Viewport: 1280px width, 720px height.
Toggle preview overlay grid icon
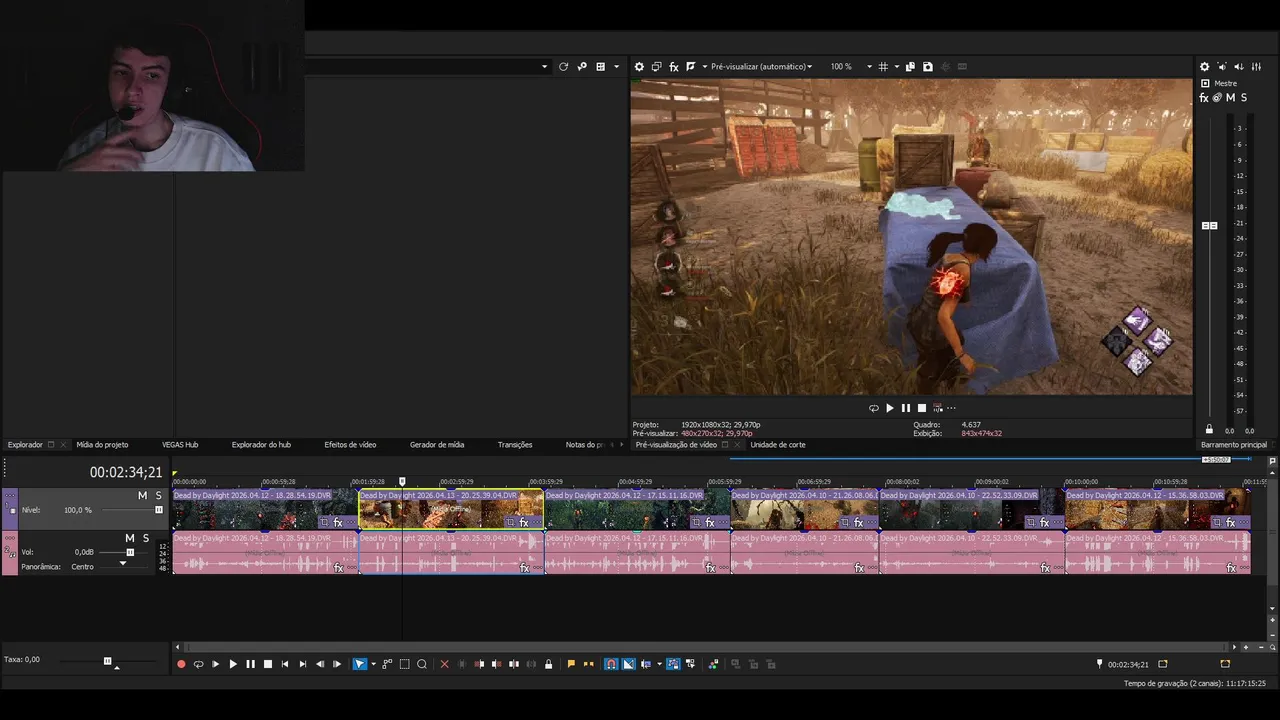pos(883,67)
